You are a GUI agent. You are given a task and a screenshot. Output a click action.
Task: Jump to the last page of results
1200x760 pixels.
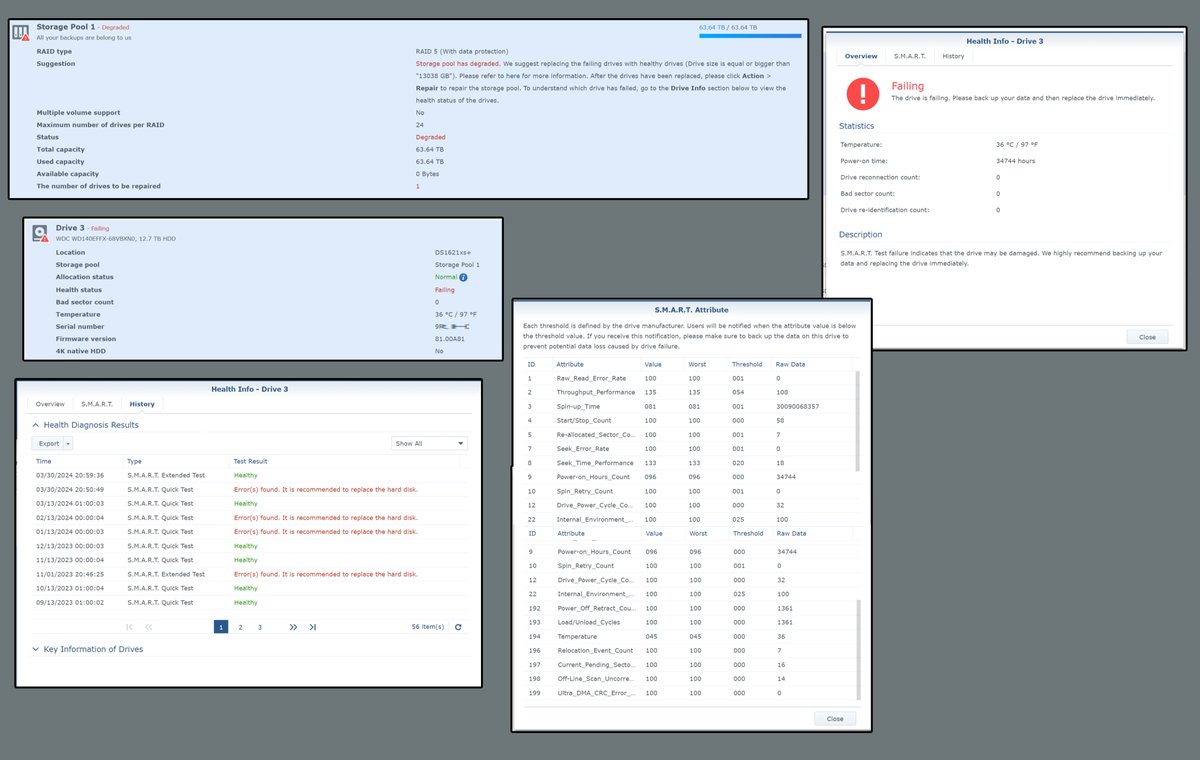coord(312,627)
